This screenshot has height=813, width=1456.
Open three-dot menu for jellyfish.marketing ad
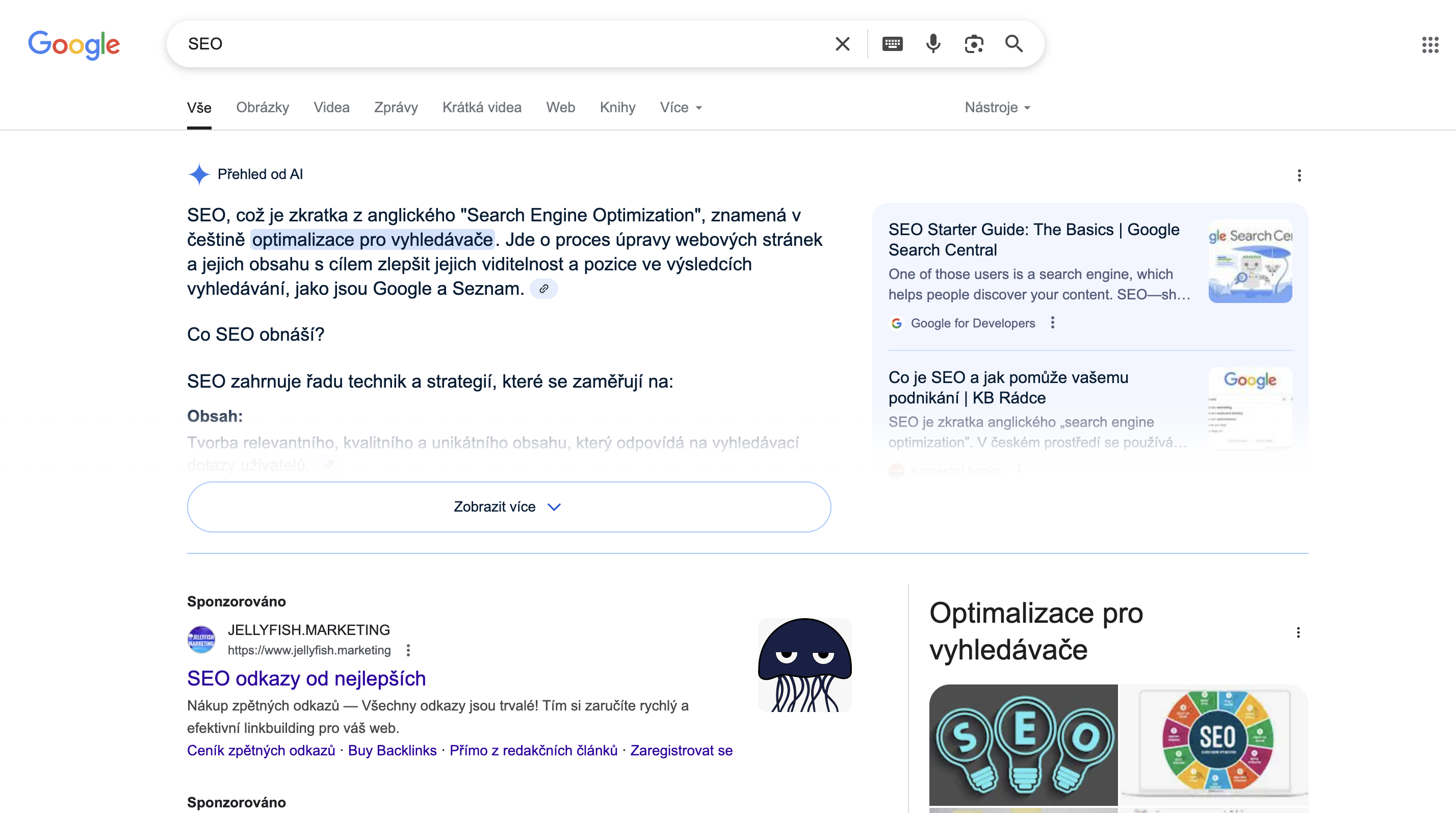coord(408,650)
